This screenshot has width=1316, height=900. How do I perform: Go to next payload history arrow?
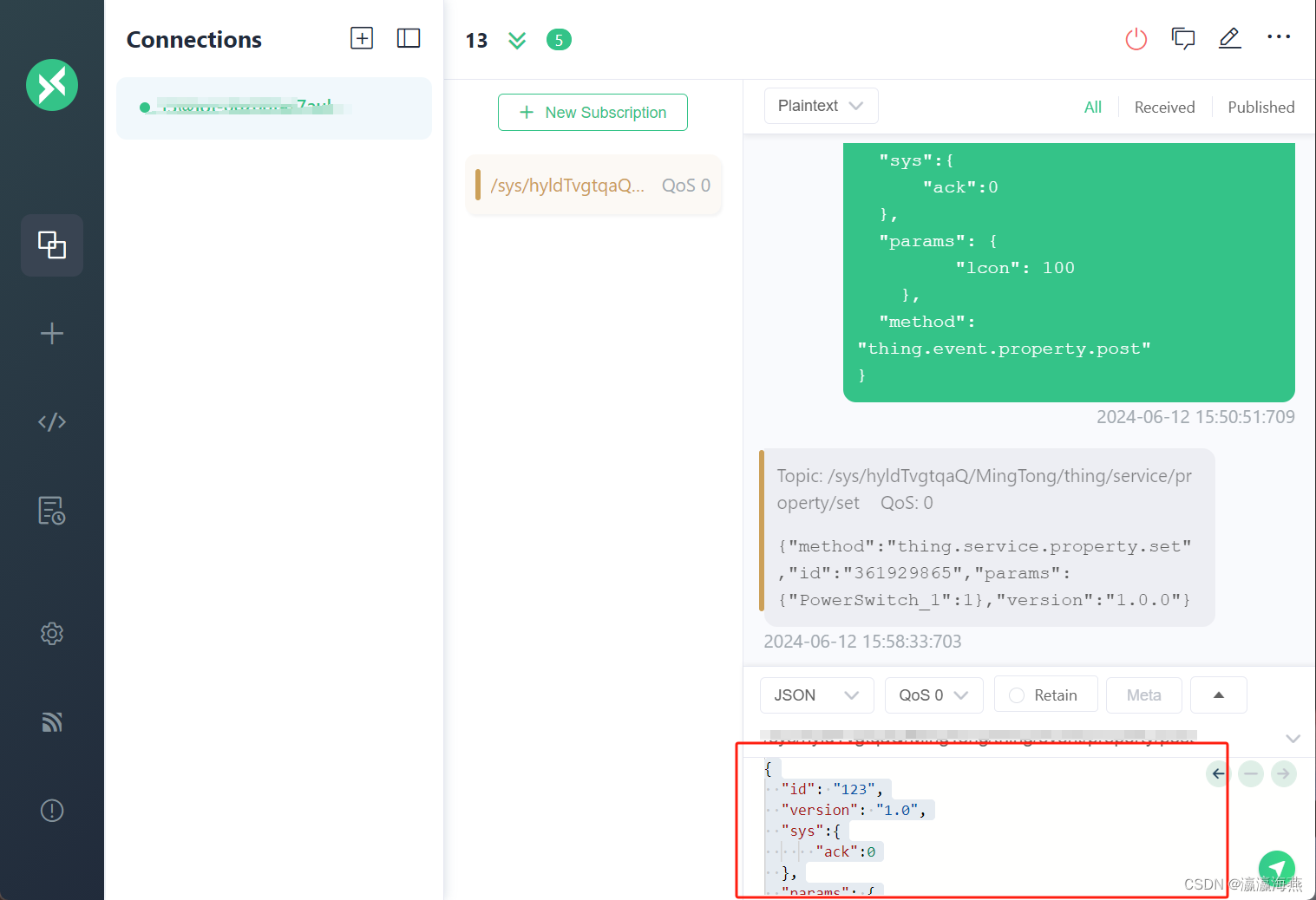pyautogui.click(x=1283, y=773)
